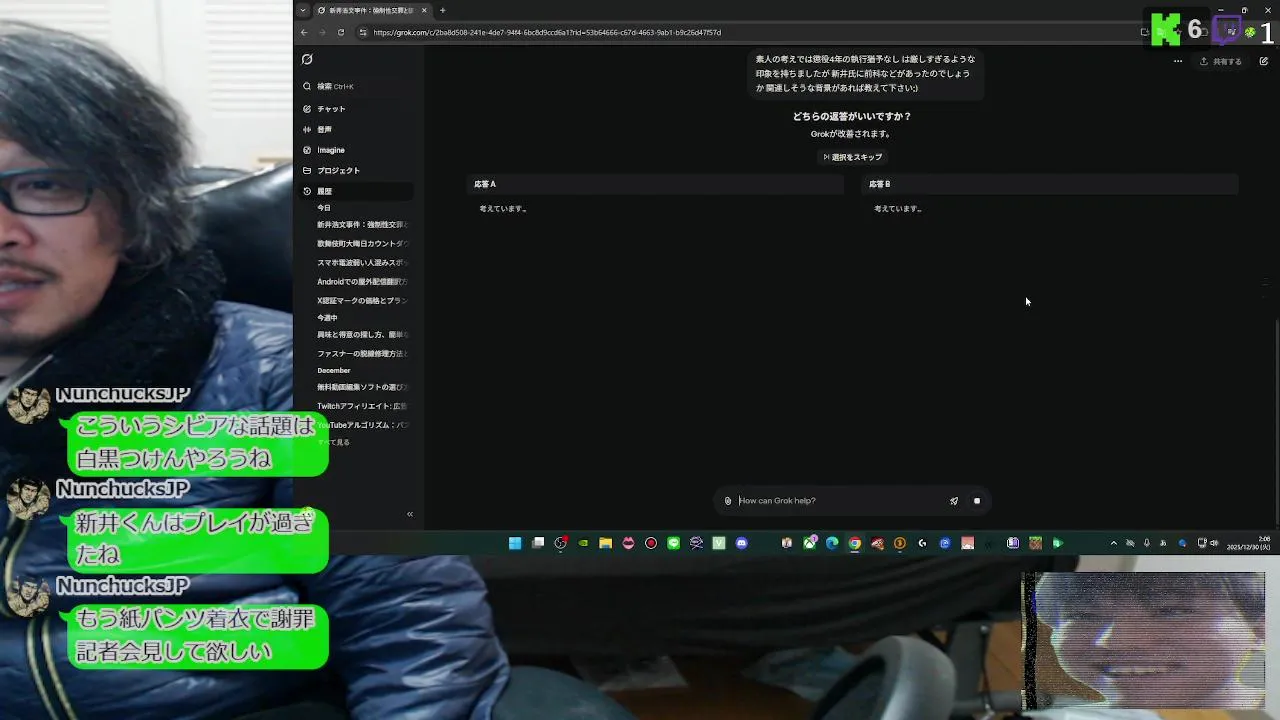Open the スマホ電波弱い人混み history entry
1280x720 pixels.
coord(362,263)
